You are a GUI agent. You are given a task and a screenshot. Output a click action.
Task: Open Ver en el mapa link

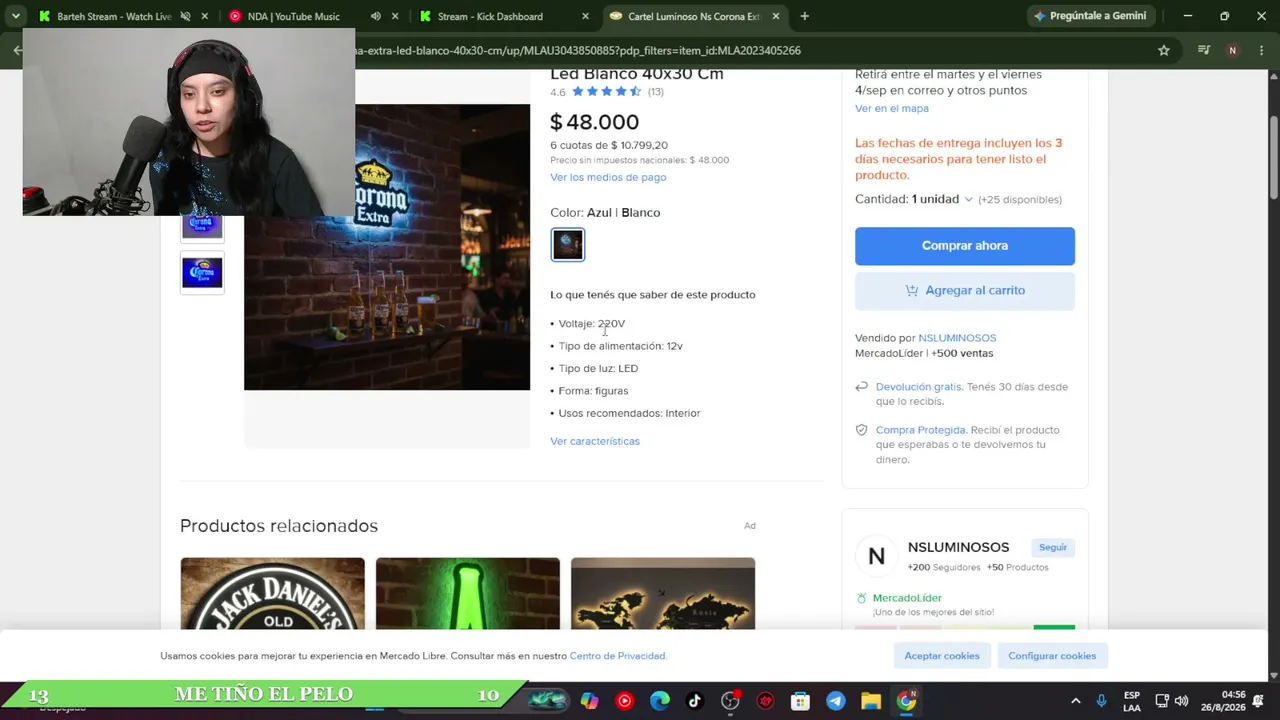click(892, 108)
